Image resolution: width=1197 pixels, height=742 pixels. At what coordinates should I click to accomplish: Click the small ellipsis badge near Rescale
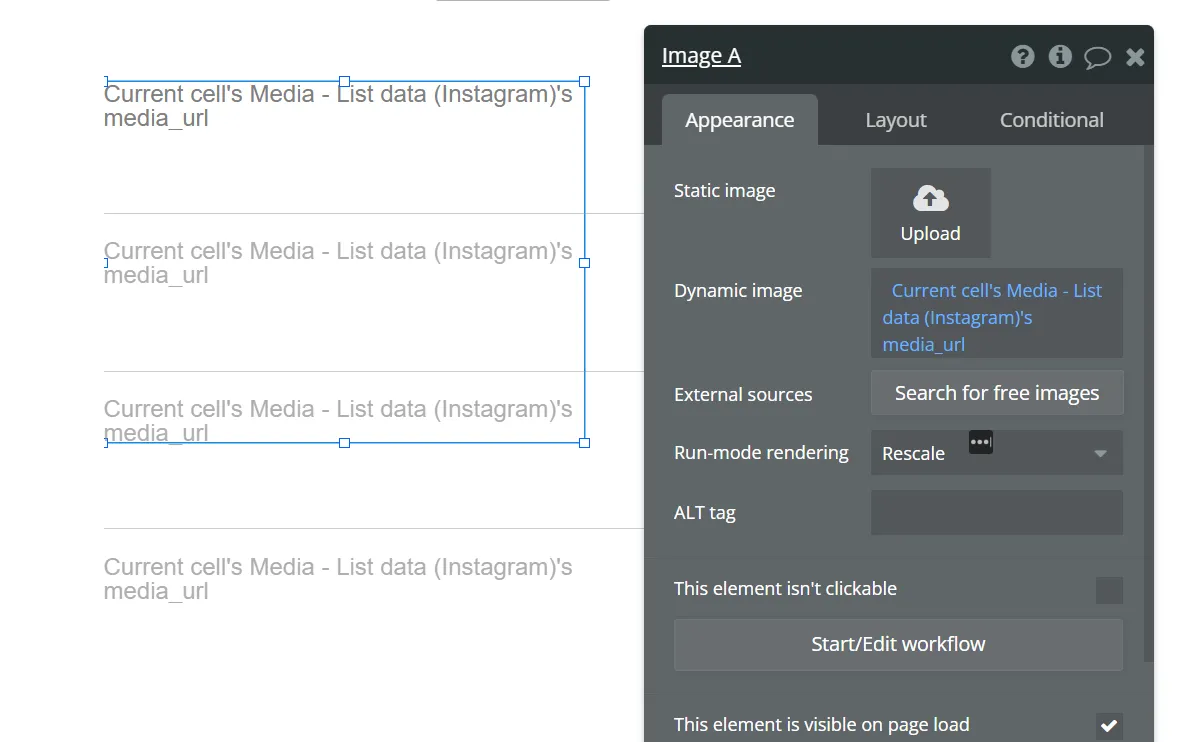[x=981, y=442]
